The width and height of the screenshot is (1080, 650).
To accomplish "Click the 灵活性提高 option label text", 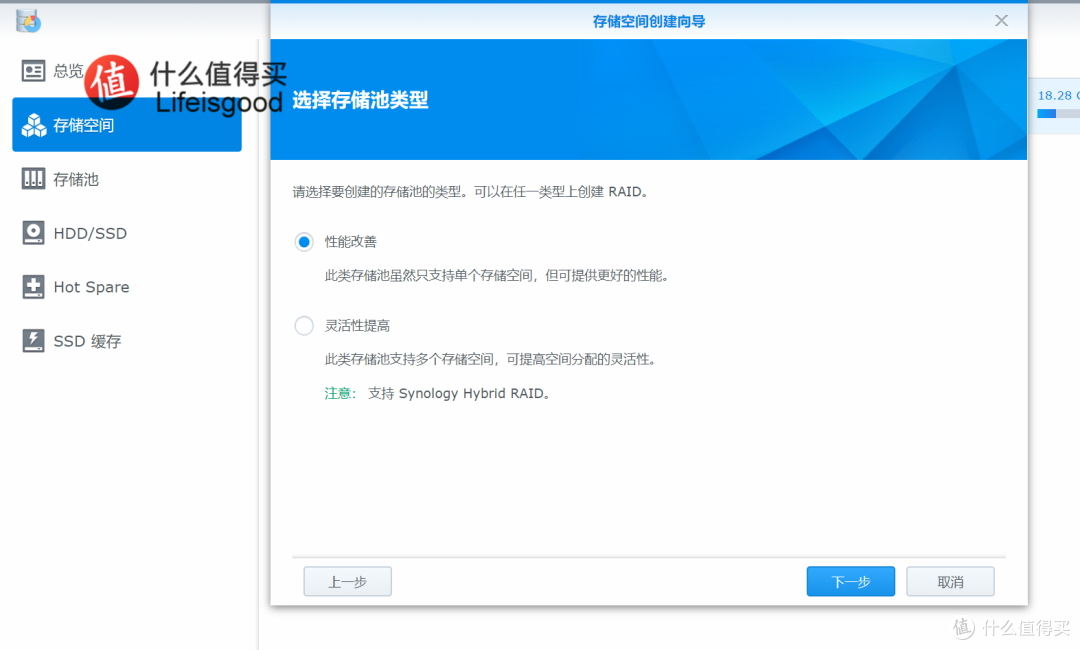I will coord(357,325).
